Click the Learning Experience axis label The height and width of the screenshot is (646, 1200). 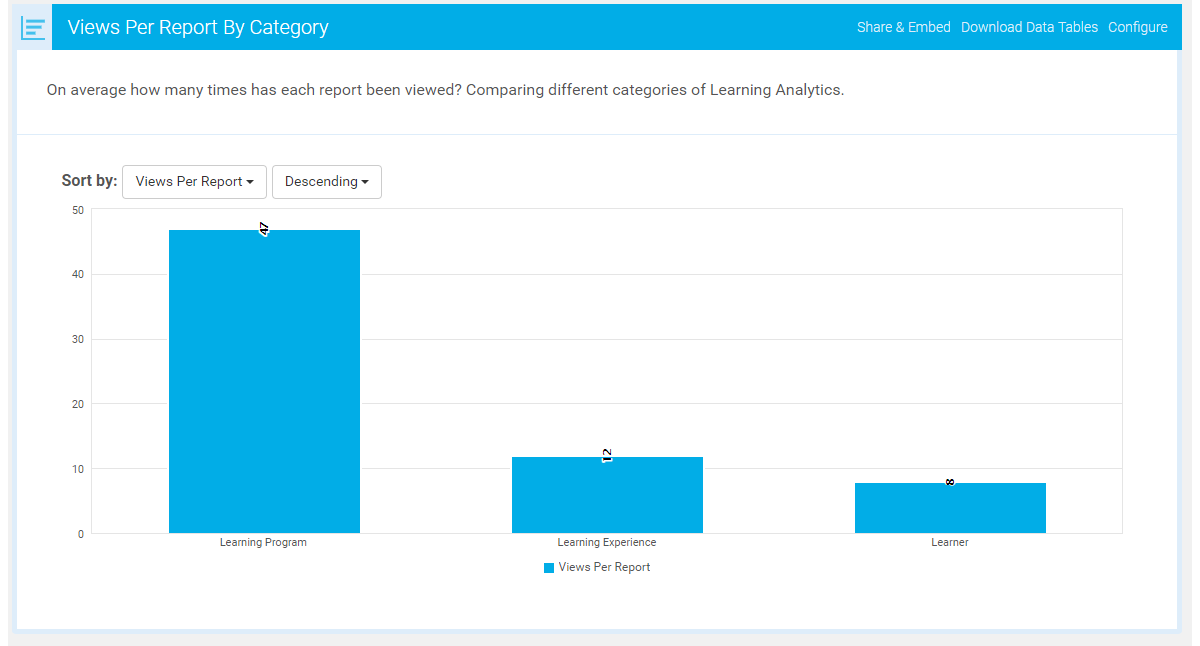tap(607, 541)
